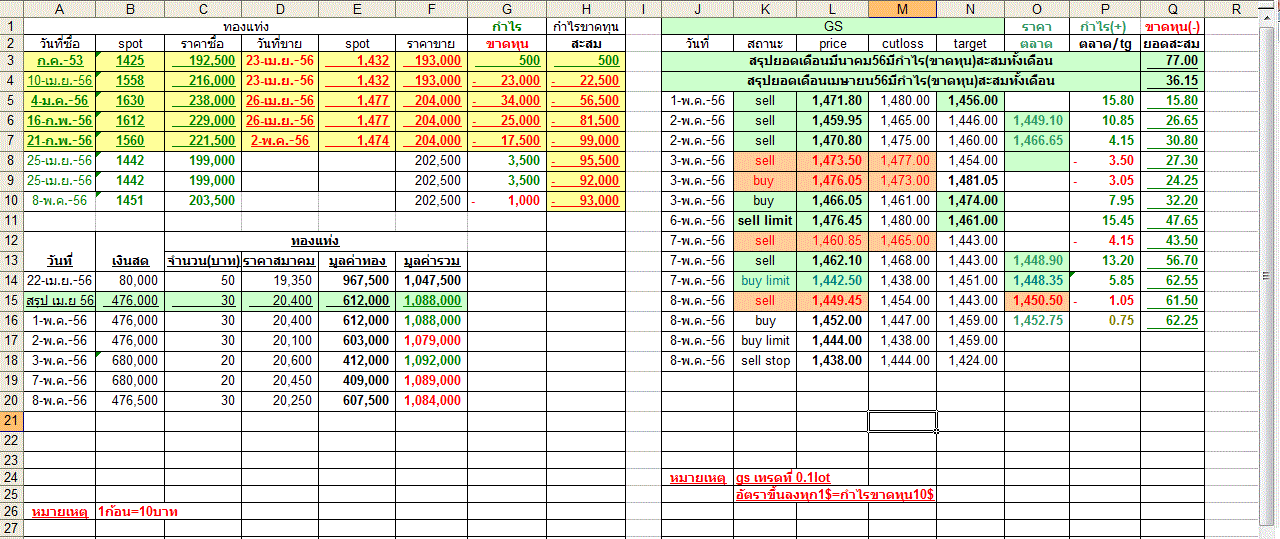This screenshot has width=1280, height=539.
Task: Click gold value 607,500
Action: point(357,400)
